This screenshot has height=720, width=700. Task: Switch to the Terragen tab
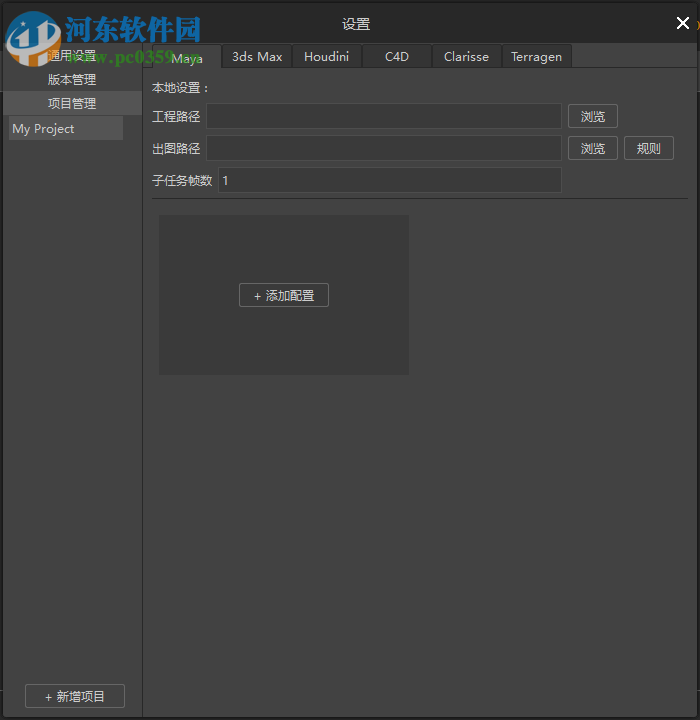click(536, 56)
